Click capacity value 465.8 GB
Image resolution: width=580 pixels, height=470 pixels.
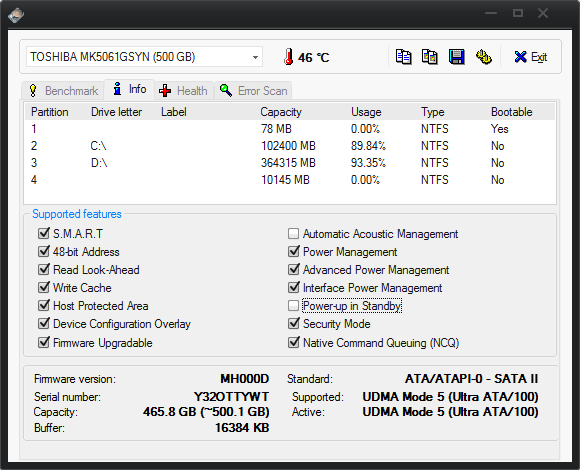pos(206,412)
